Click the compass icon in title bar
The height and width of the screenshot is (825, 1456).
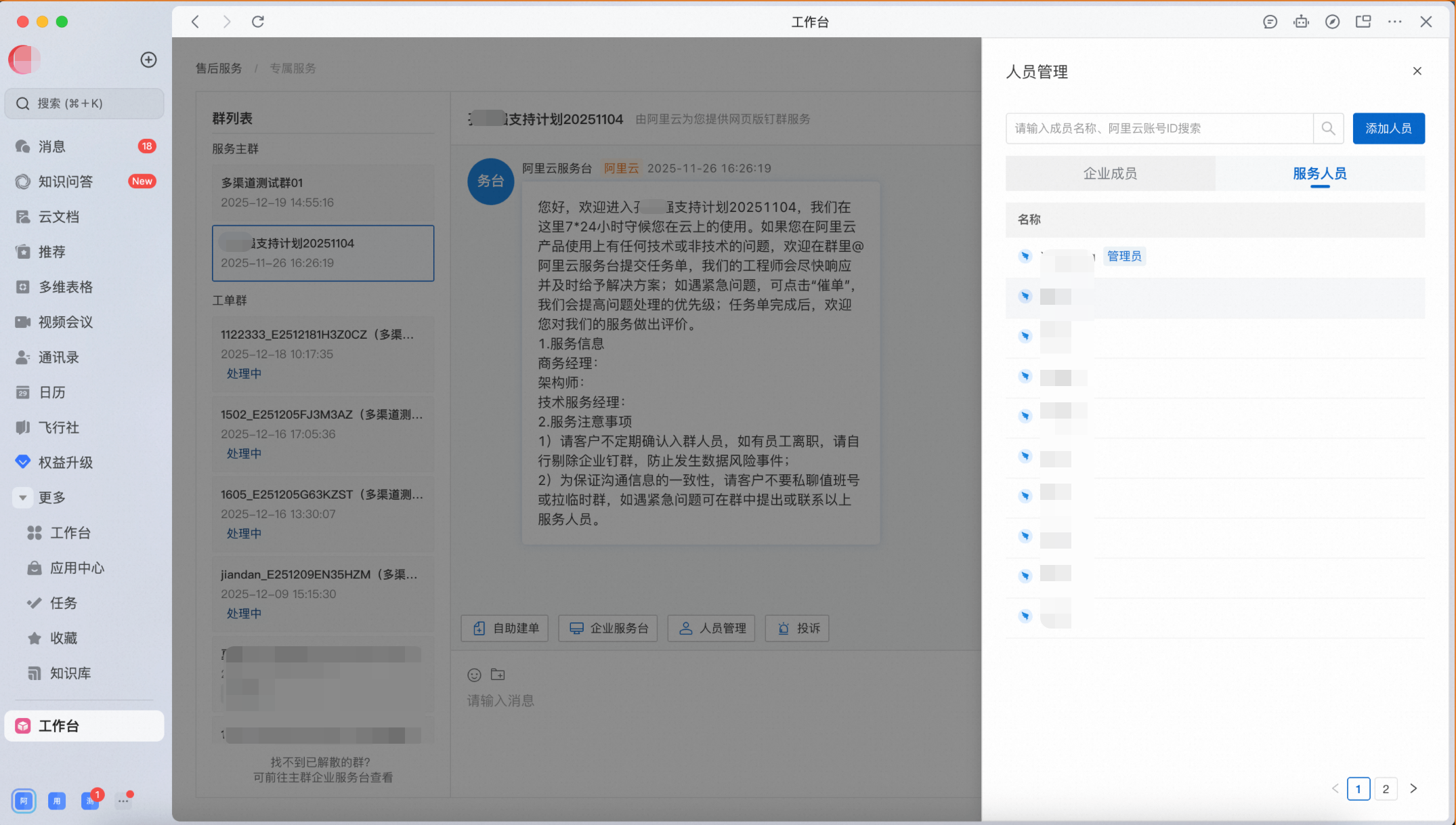[x=1332, y=22]
